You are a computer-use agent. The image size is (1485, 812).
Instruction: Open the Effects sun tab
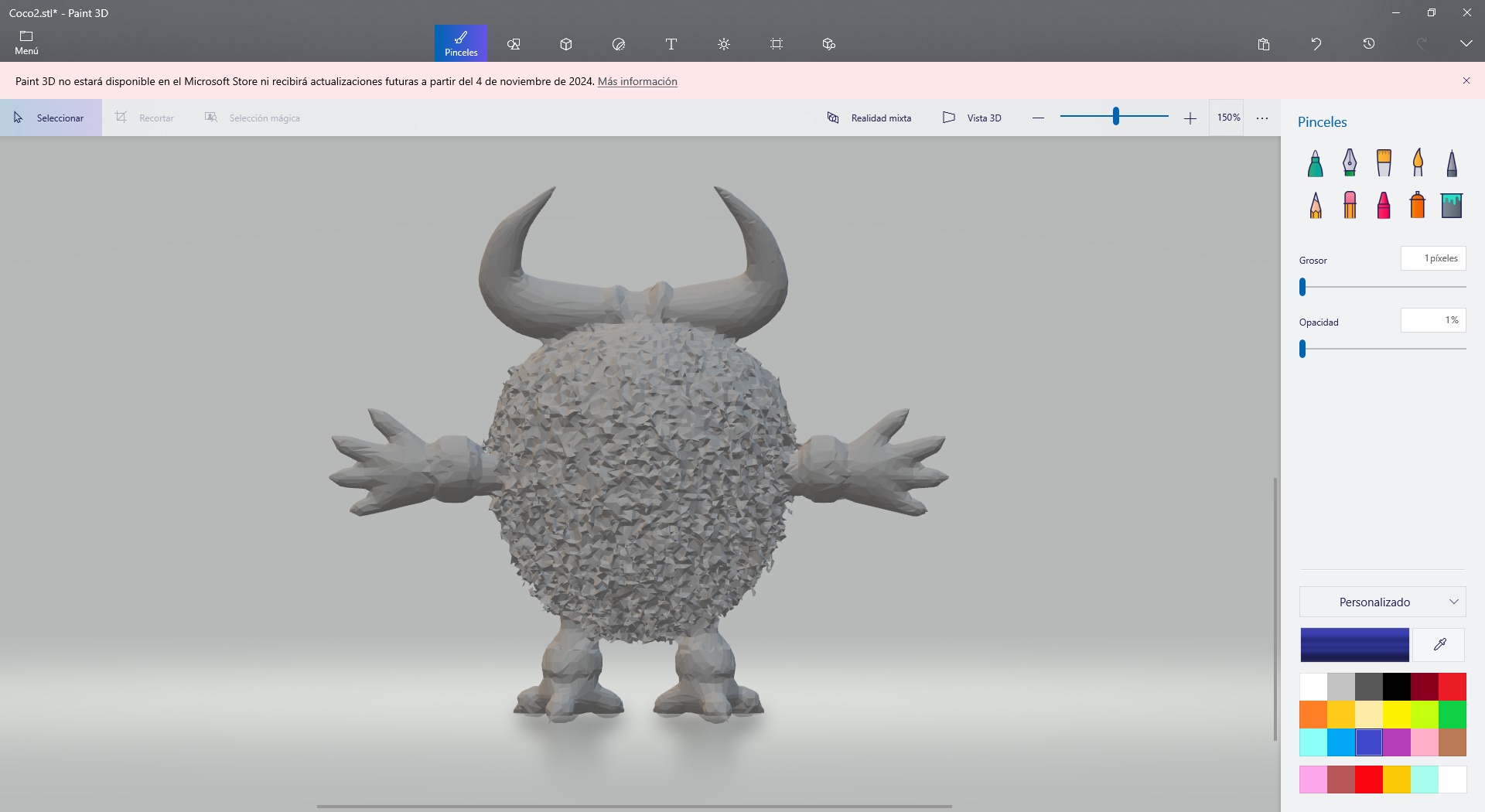(x=724, y=44)
